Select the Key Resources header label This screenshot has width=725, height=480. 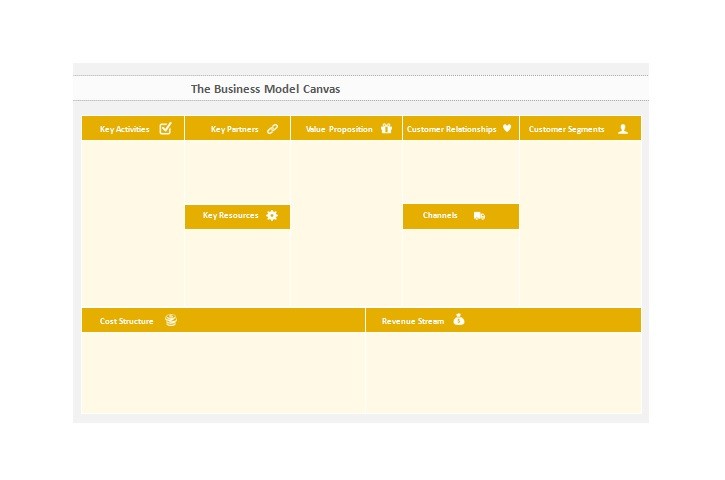tap(230, 215)
